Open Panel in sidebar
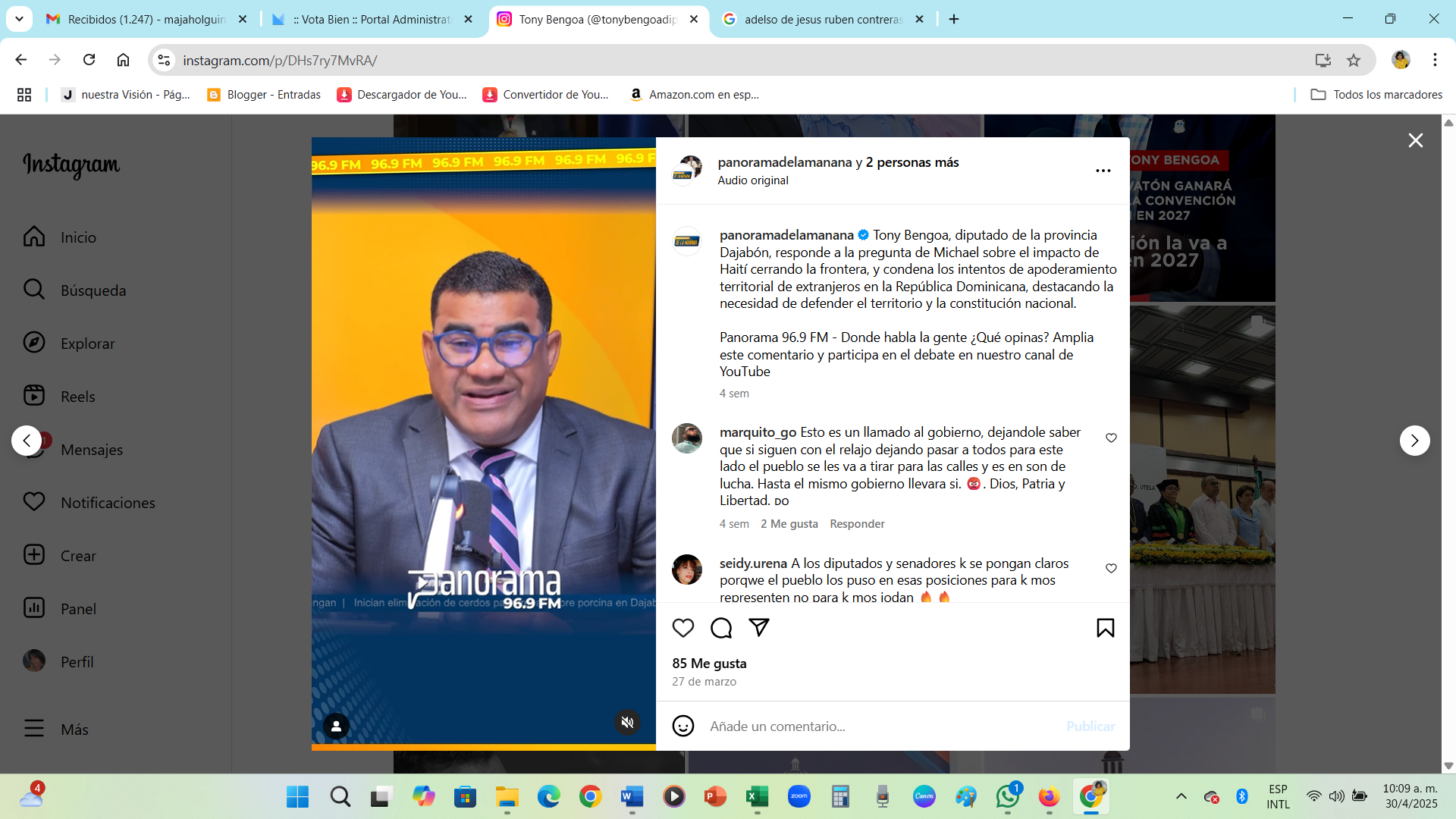Viewport: 1456px width, 819px height. (x=59, y=609)
